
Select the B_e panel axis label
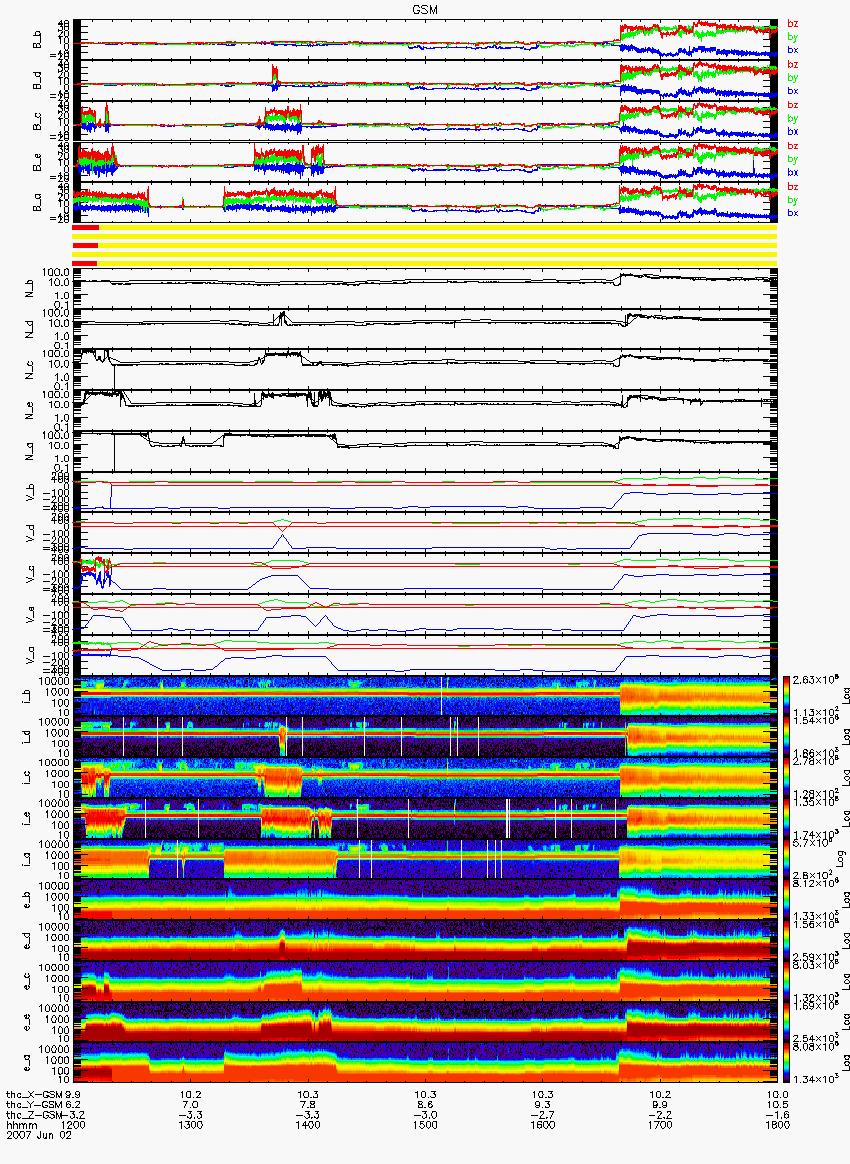37,163
